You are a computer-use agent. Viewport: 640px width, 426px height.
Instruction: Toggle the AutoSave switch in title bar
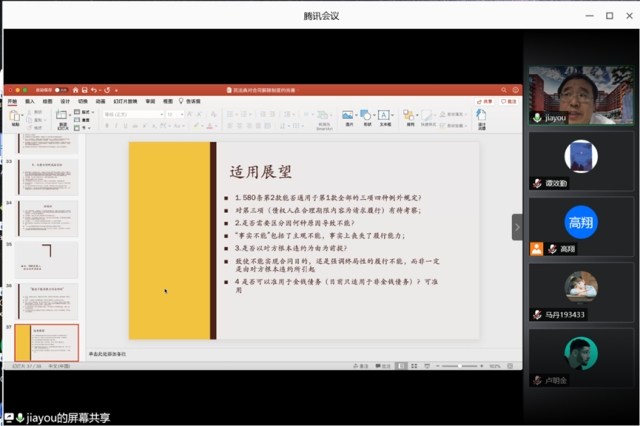tap(60, 90)
